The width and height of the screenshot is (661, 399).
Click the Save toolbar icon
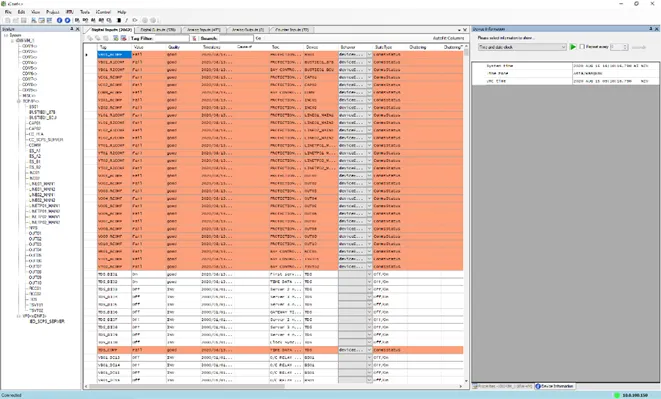click(24, 20)
